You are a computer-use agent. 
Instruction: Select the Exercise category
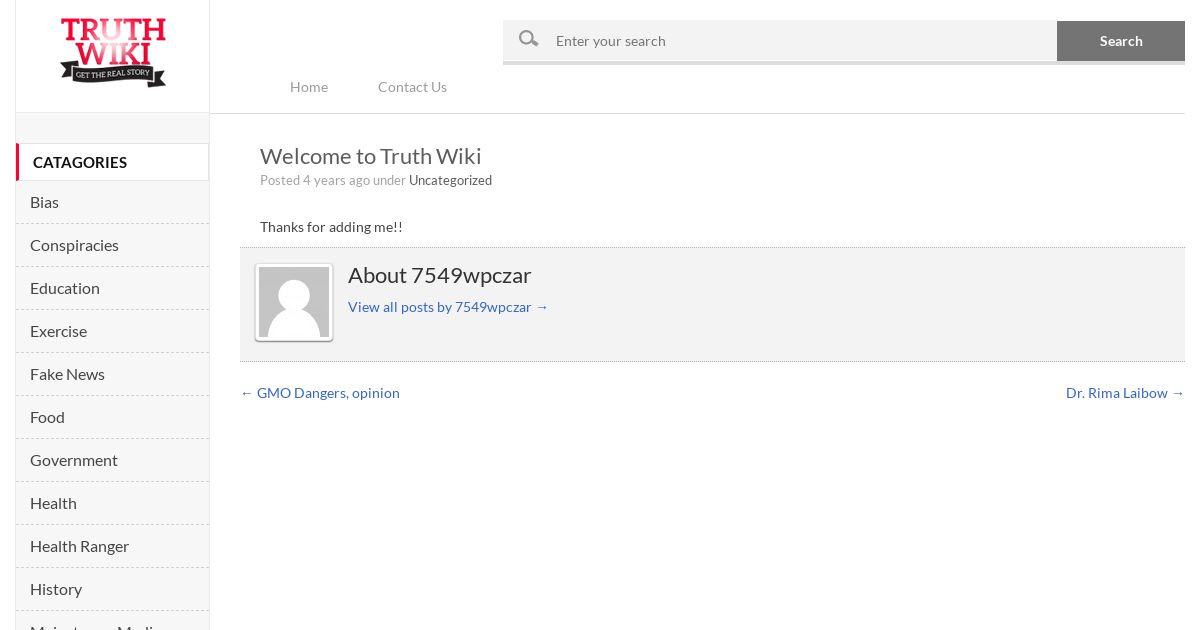112,331
